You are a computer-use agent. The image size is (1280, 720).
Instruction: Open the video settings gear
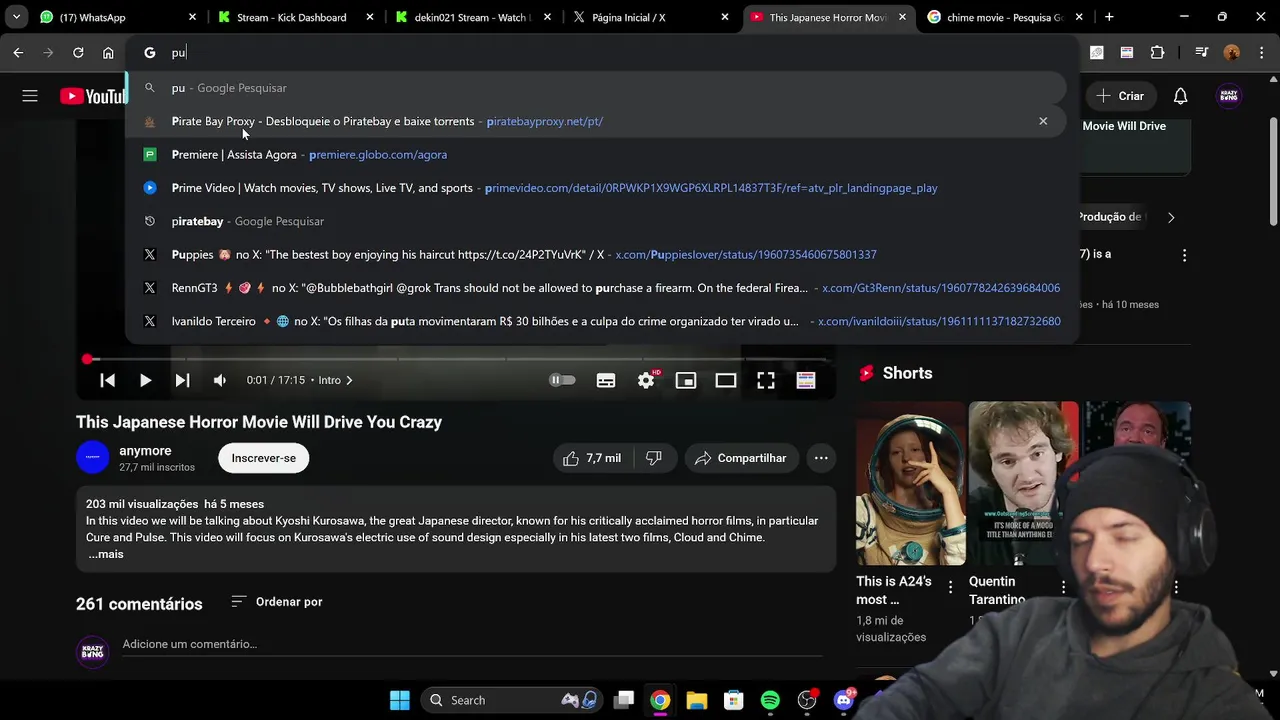click(x=646, y=380)
